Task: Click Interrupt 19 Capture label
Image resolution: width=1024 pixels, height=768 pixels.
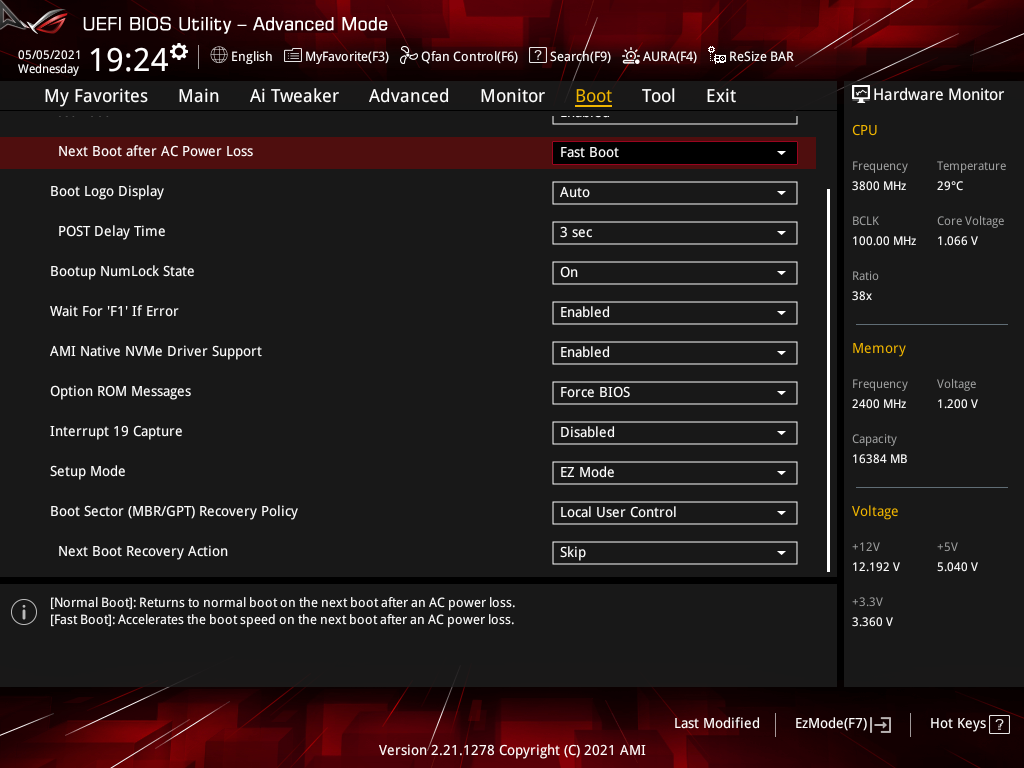Action: (116, 431)
